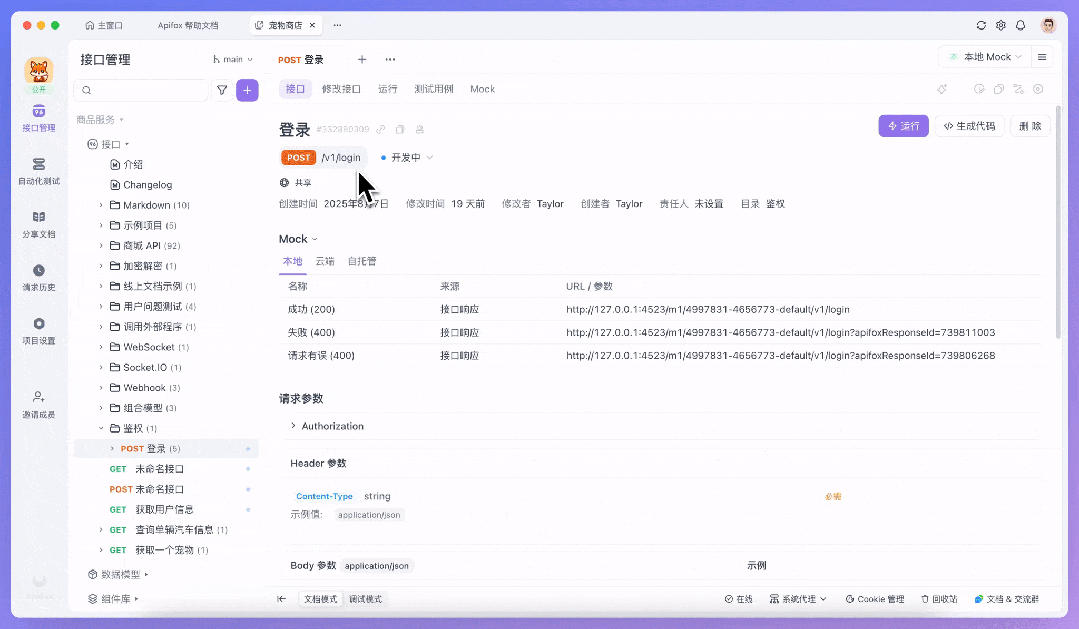
Task: Expand the Mock section dropdown
Action: coord(298,239)
